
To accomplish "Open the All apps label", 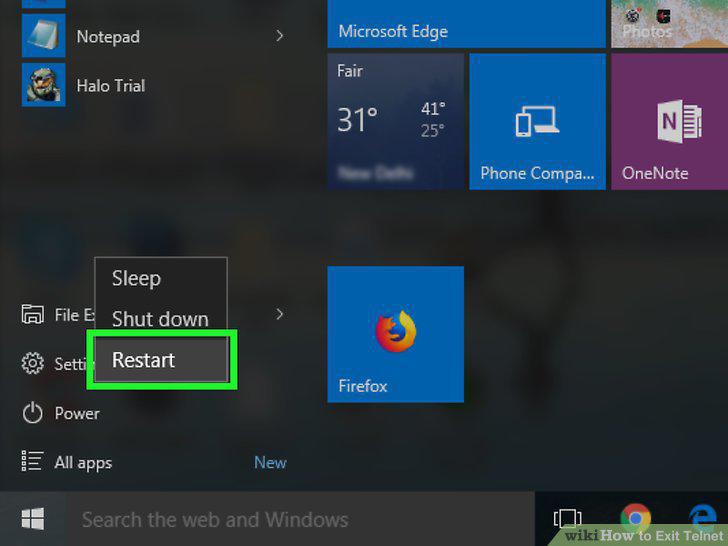I will click(x=83, y=463).
